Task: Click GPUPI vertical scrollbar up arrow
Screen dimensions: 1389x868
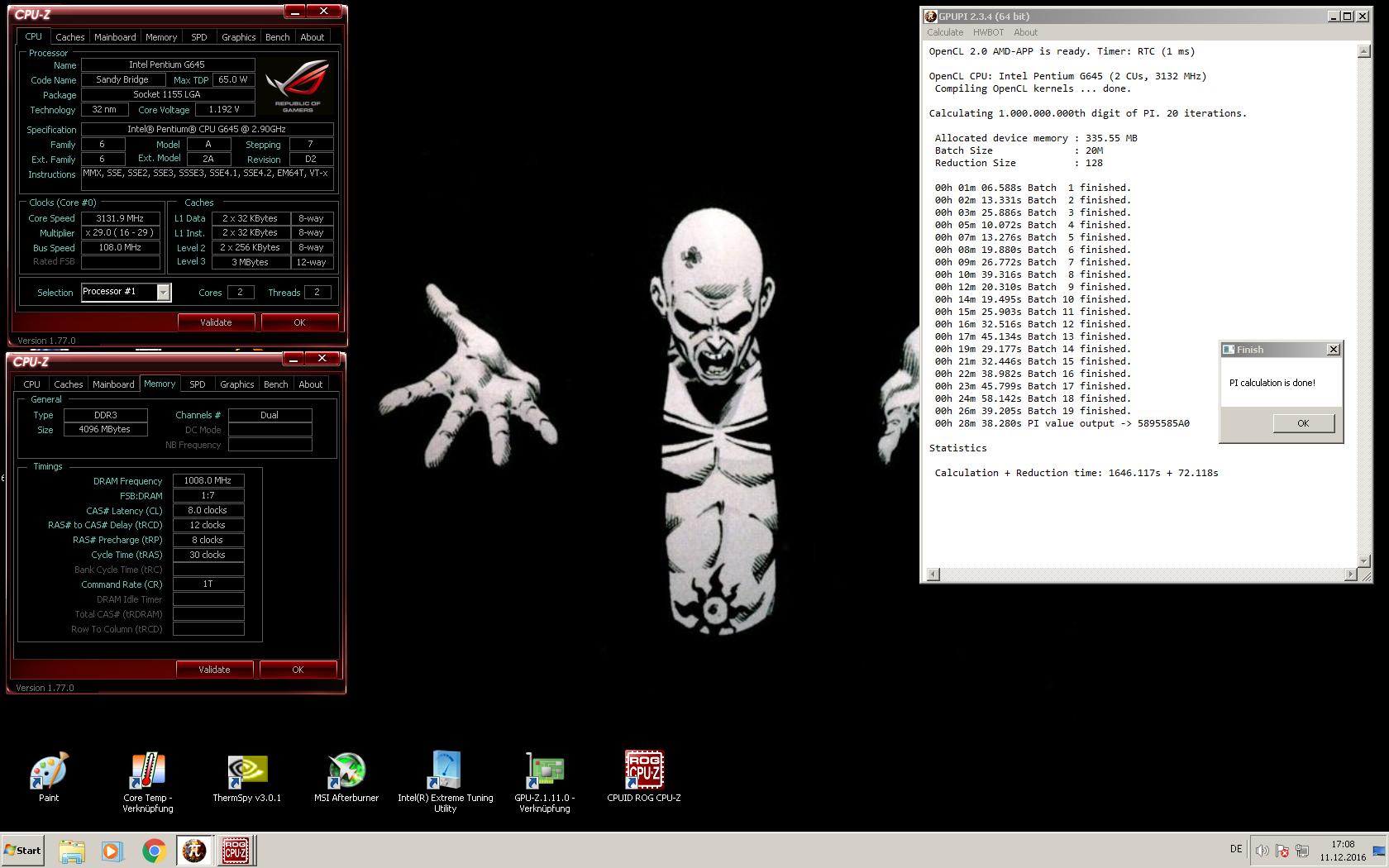Action: 1363,52
